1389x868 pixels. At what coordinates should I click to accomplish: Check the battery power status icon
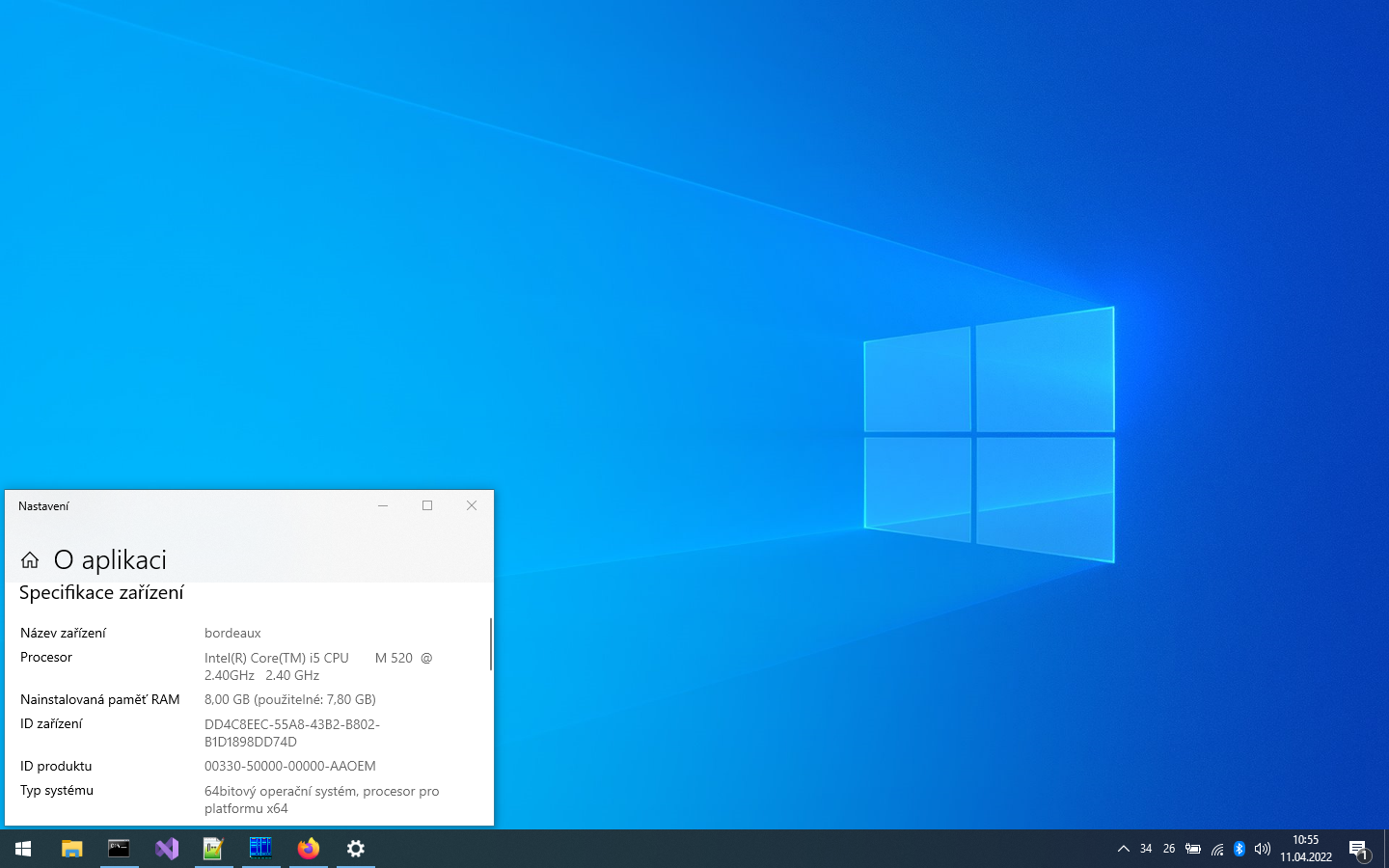[x=1193, y=849]
